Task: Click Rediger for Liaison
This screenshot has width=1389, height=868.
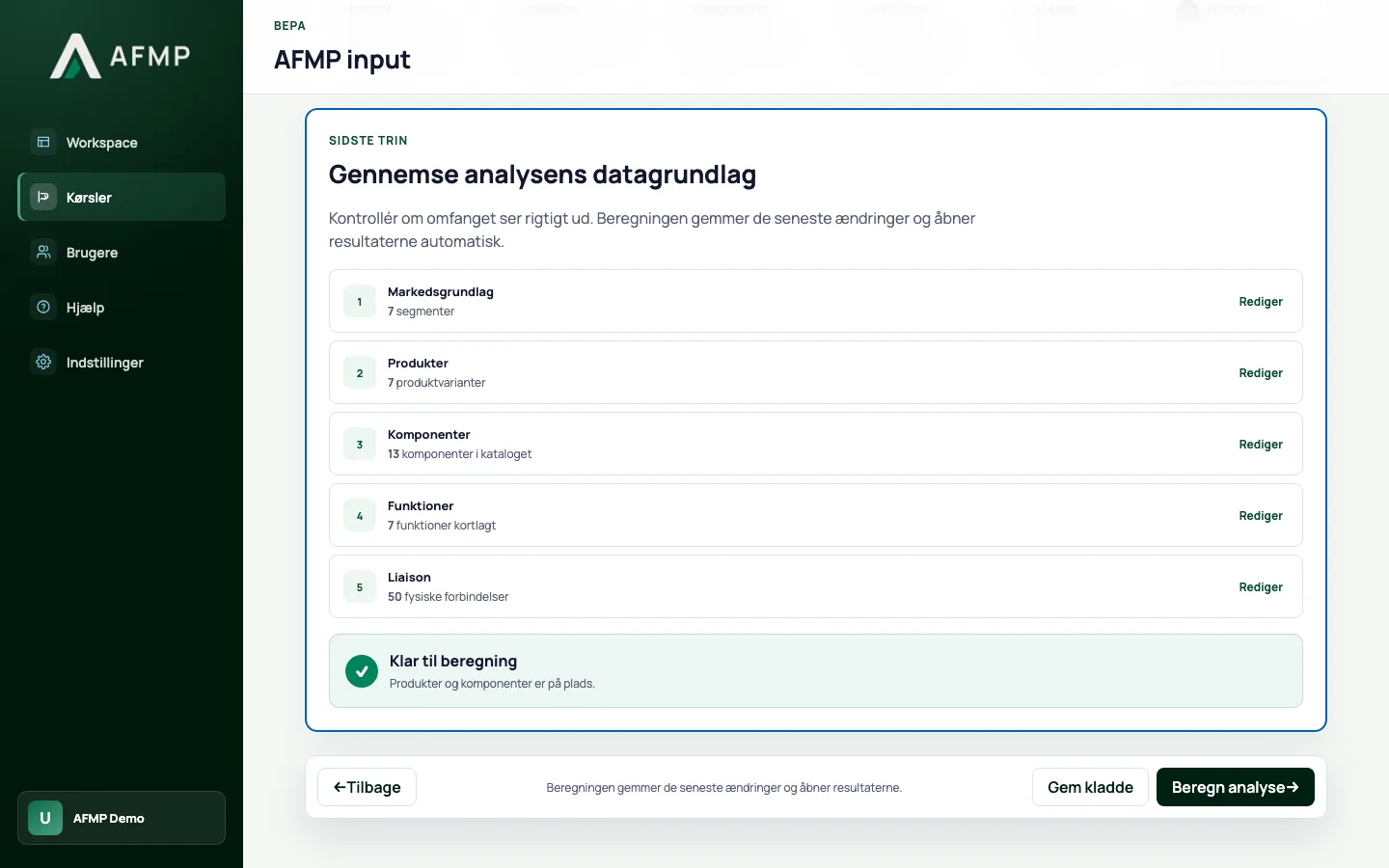Action: click(1261, 587)
